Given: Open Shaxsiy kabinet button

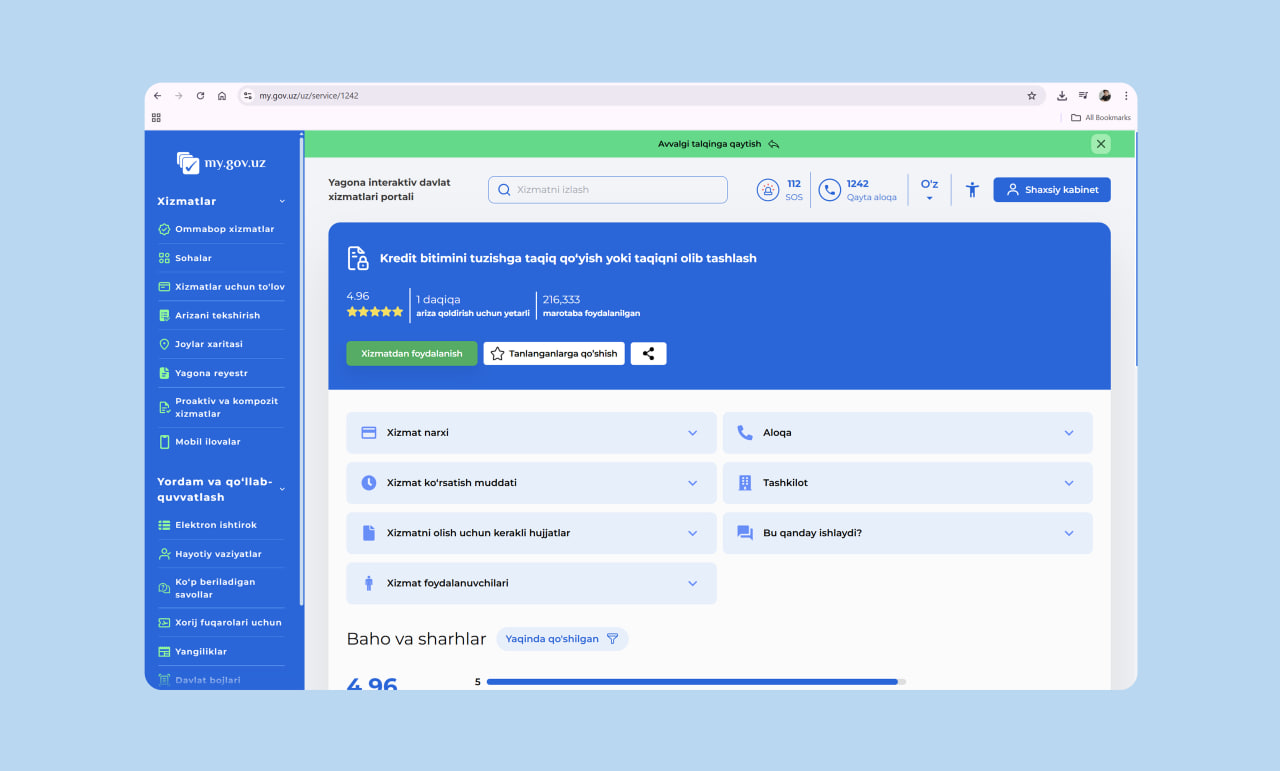Looking at the screenshot, I should tap(1051, 190).
